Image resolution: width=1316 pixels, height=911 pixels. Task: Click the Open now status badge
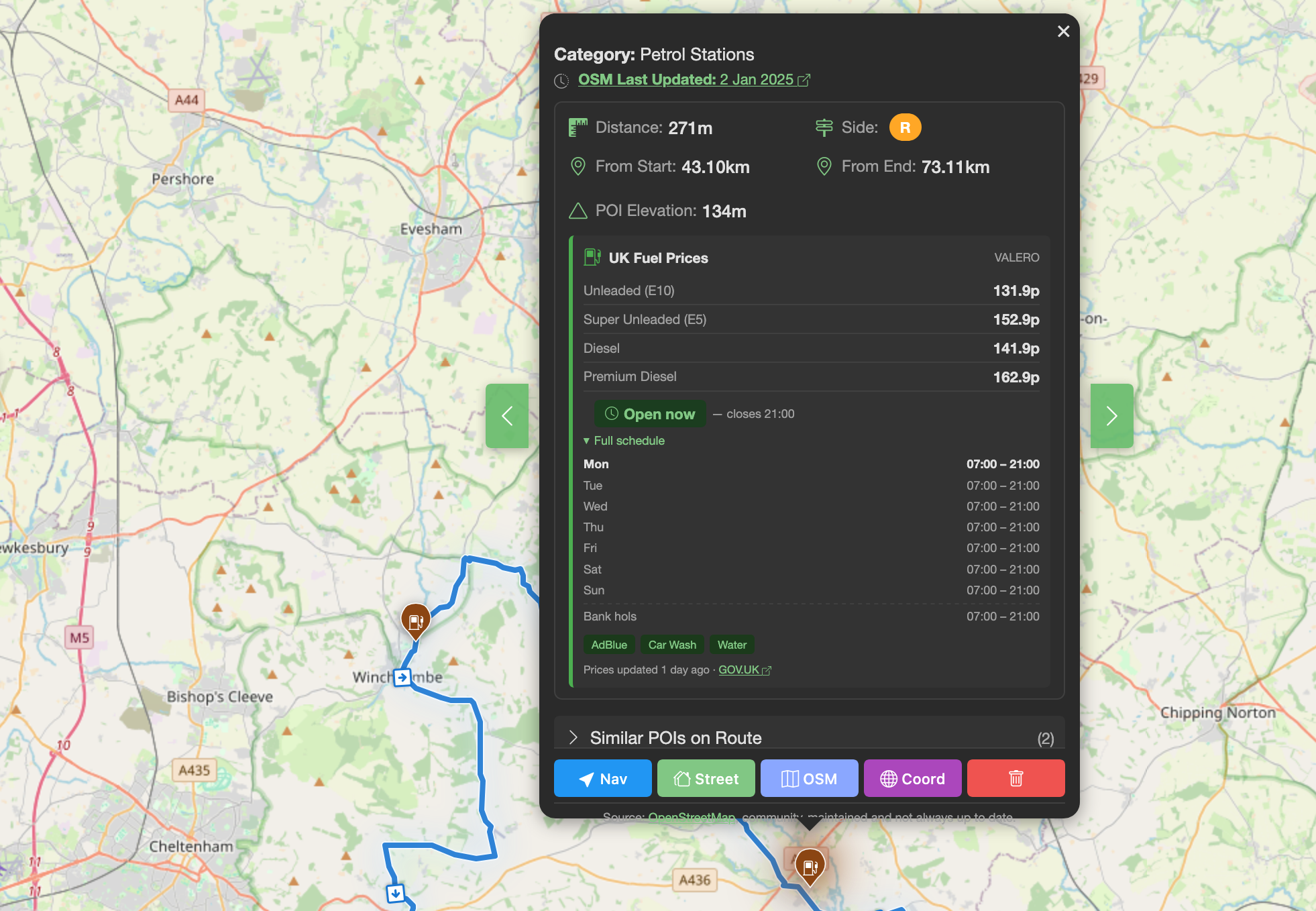pyautogui.click(x=649, y=414)
